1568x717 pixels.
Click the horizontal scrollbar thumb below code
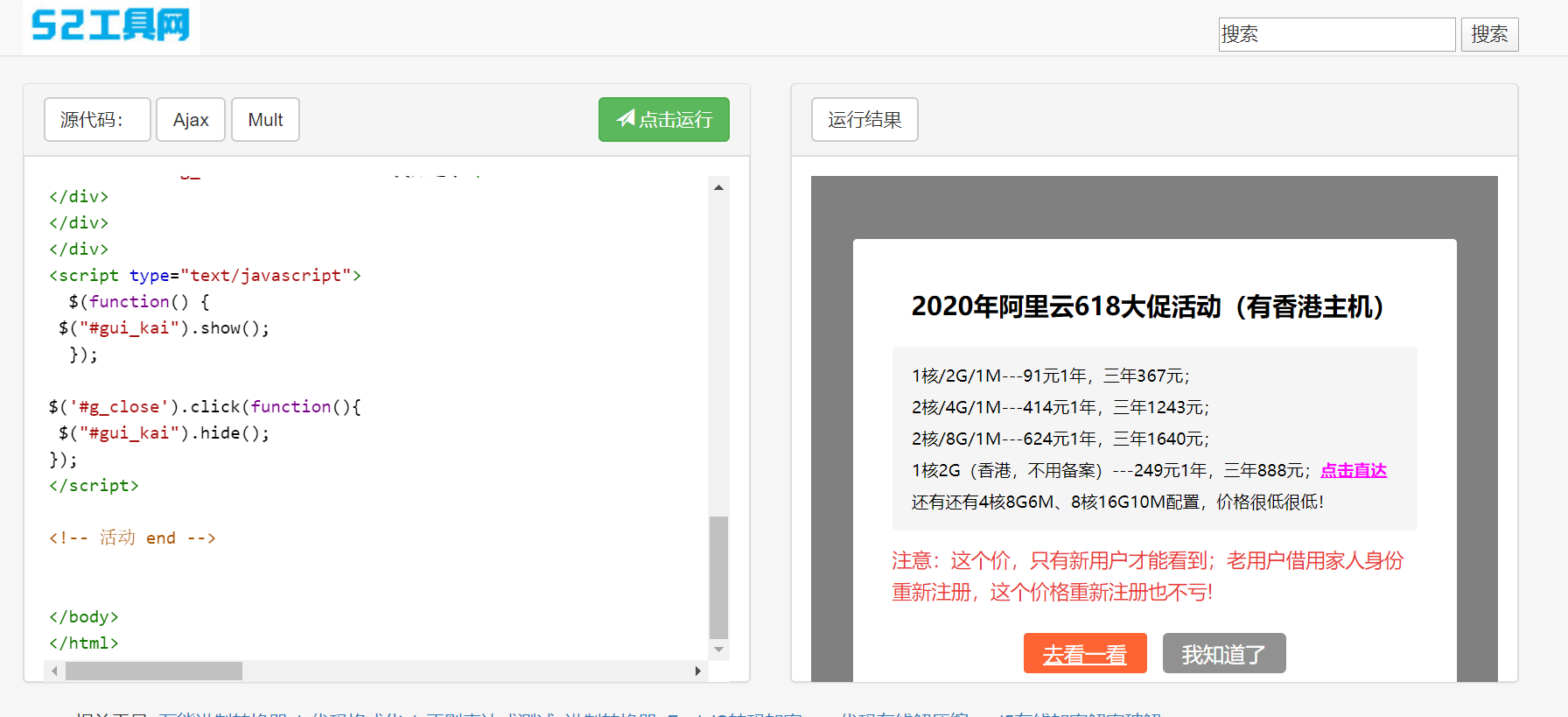click(x=154, y=671)
